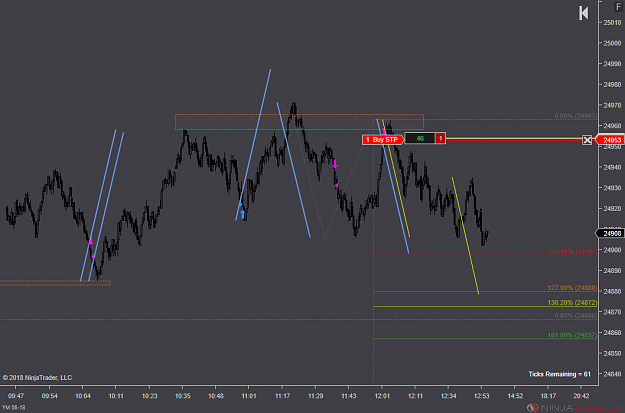Click the 'YM 06-18' instrument label
The width and height of the screenshot is (625, 413).
(x=14, y=407)
